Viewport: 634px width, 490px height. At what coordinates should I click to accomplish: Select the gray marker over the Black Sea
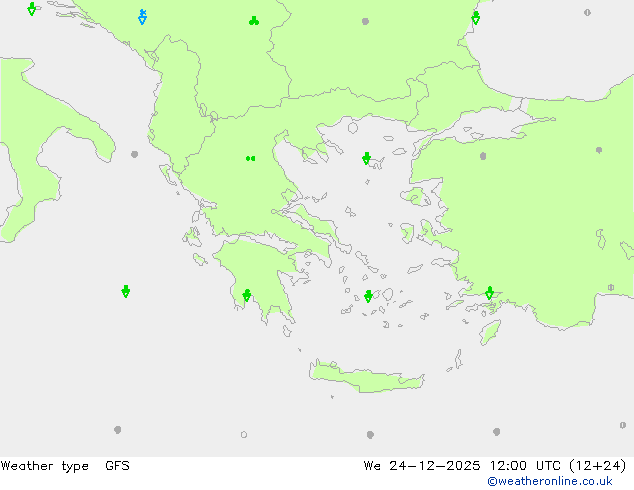(x=588, y=13)
